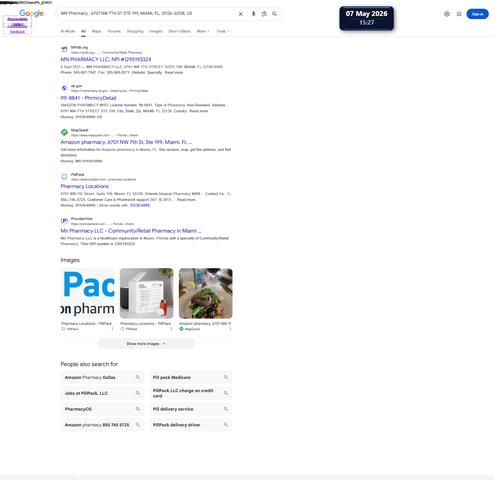Open three-dot menu on second PillPack image
This screenshot has width=500, height=480.
(171, 329)
